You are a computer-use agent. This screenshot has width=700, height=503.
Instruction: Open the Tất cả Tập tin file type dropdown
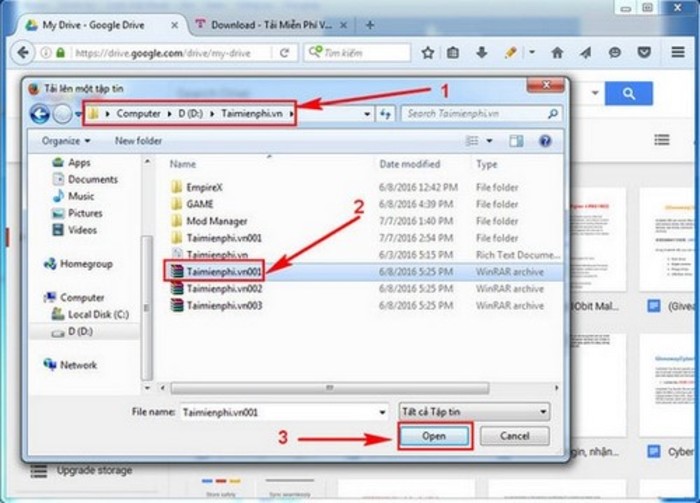pyautogui.click(x=474, y=412)
